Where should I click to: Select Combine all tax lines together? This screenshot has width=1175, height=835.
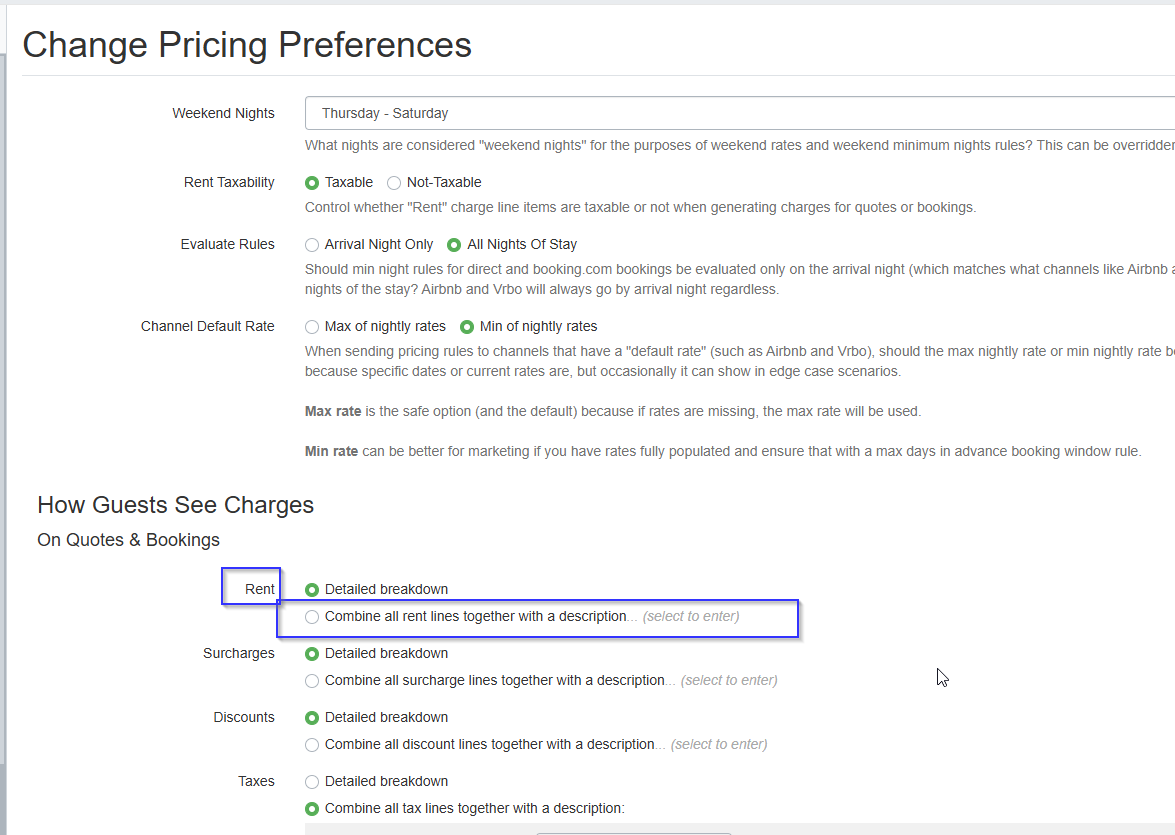click(312, 809)
